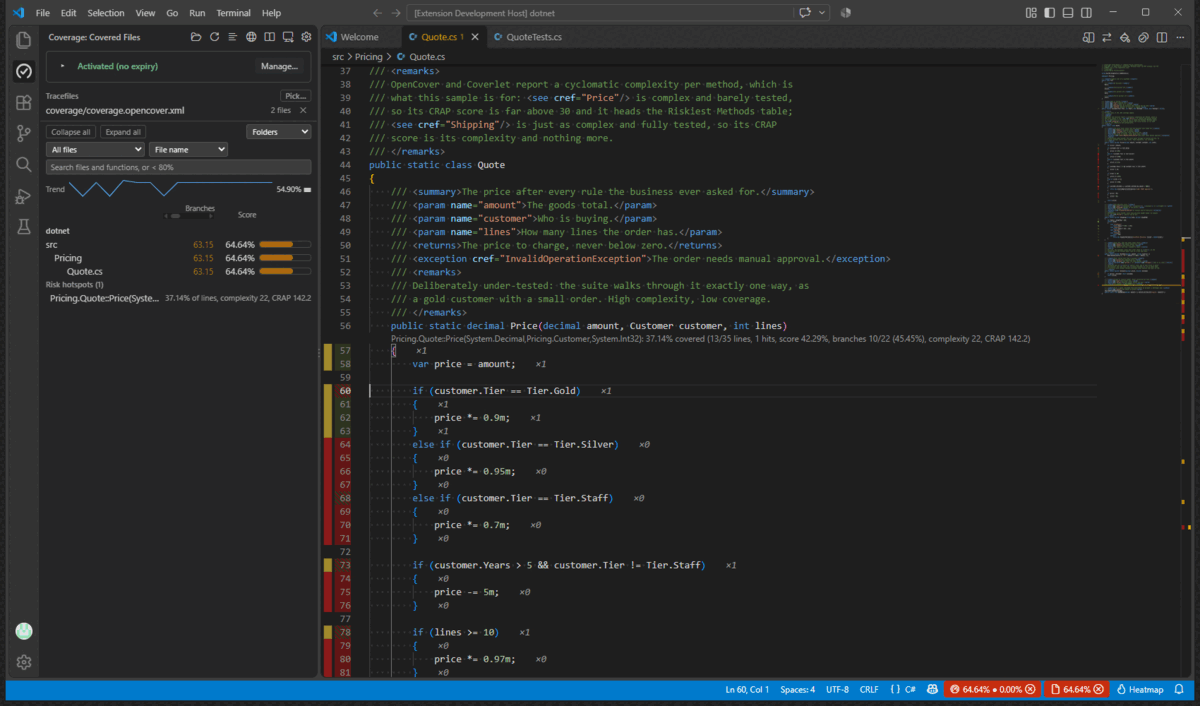The width and height of the screenshot is (1200, 706).
Task: Open the chat icon in title bar
Action: [x=806, y=13]
